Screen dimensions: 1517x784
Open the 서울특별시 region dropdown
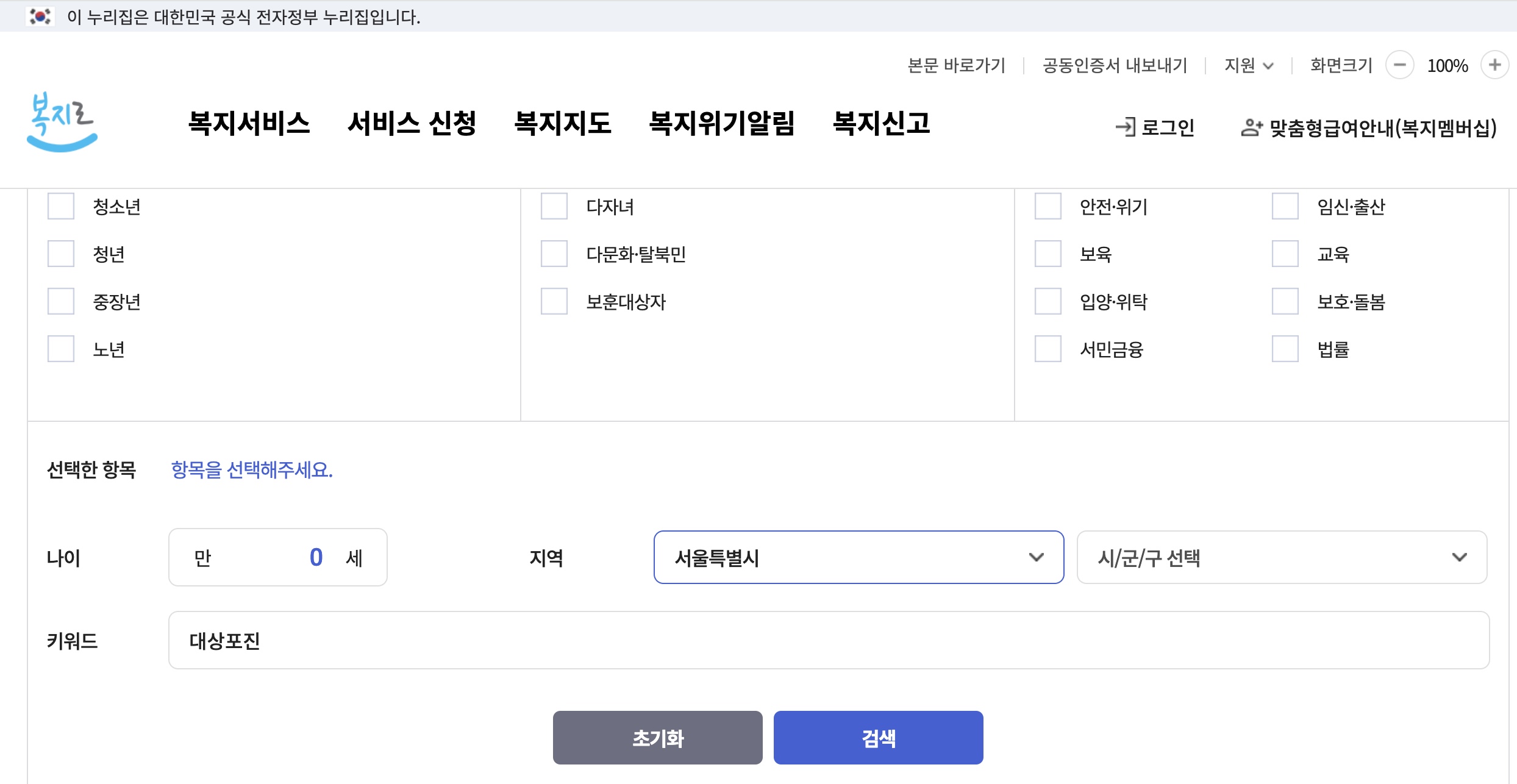click(858, 557)
